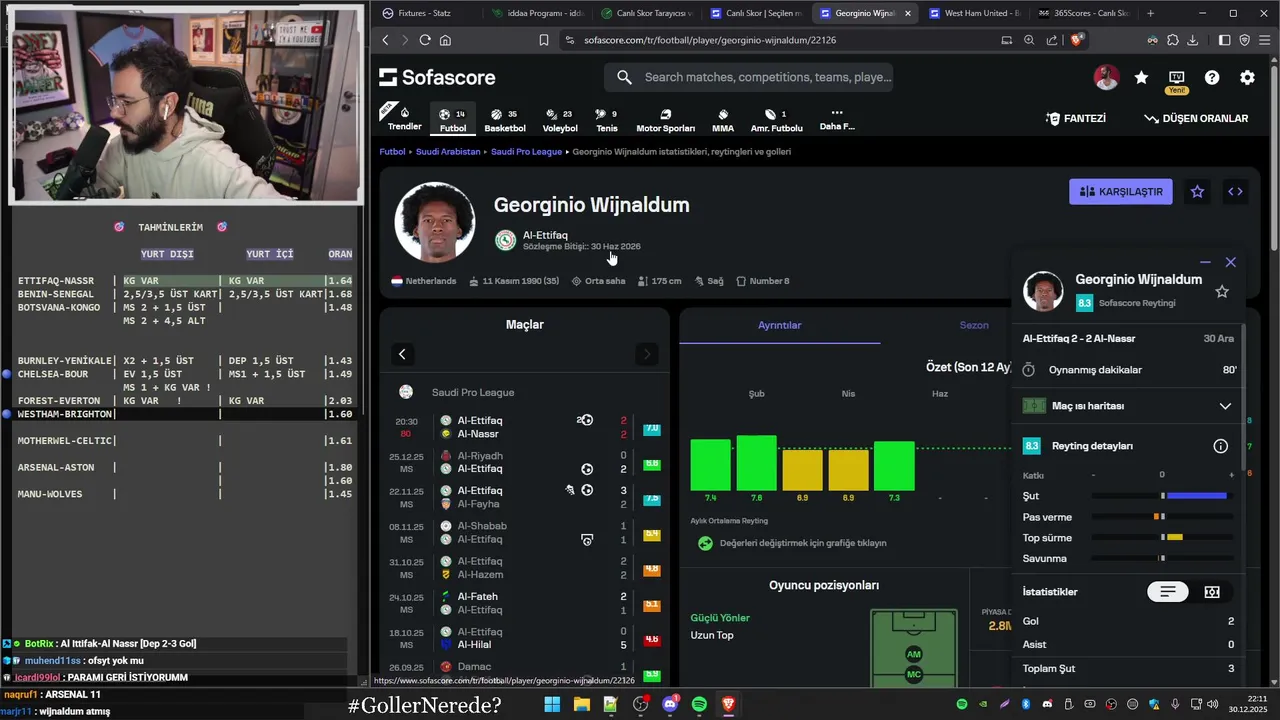
Task: Switch to the Sezon tab
Action: point(974,325)
